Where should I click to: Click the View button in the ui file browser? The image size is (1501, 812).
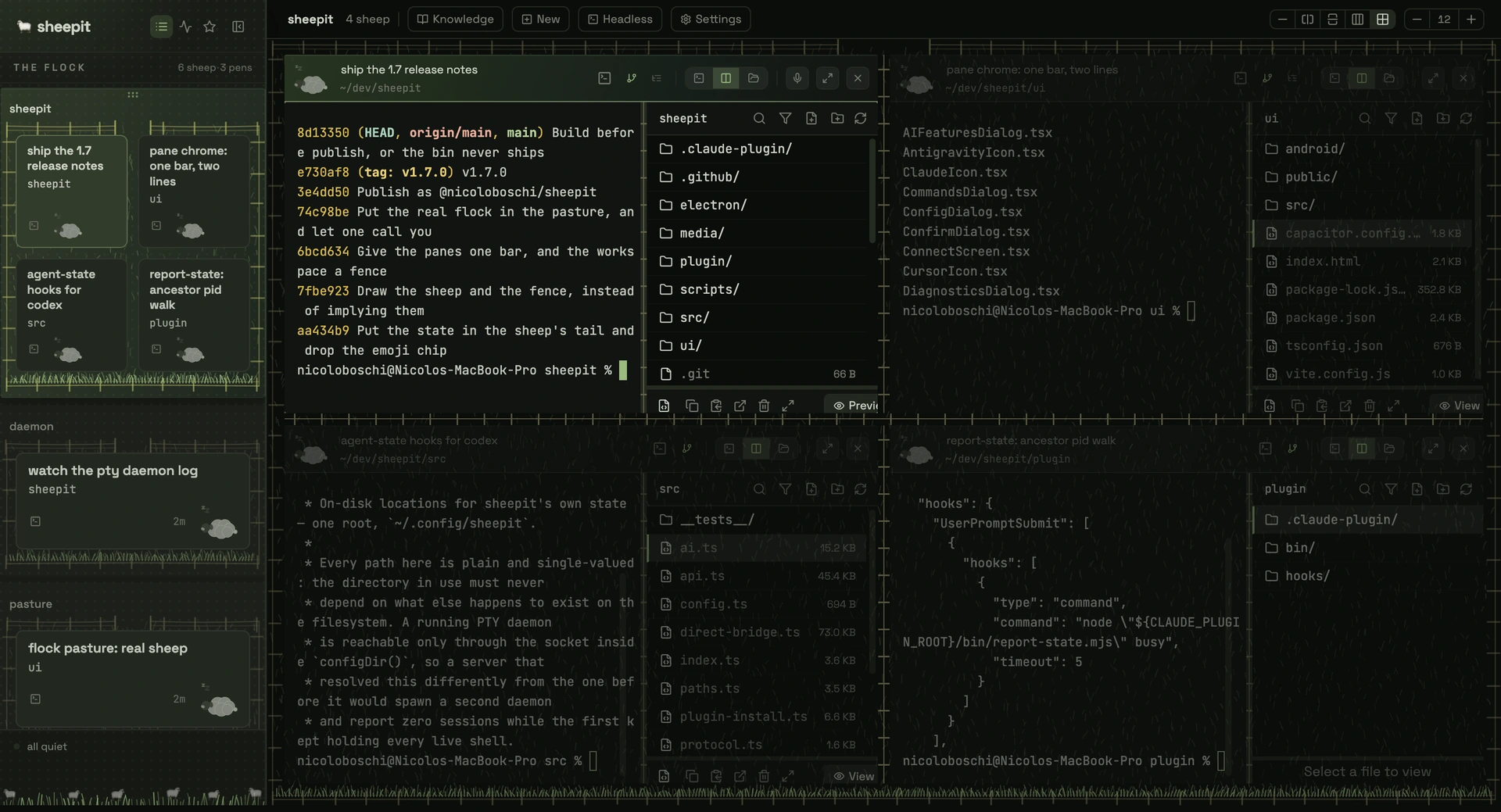click(x=1459, y=406)
